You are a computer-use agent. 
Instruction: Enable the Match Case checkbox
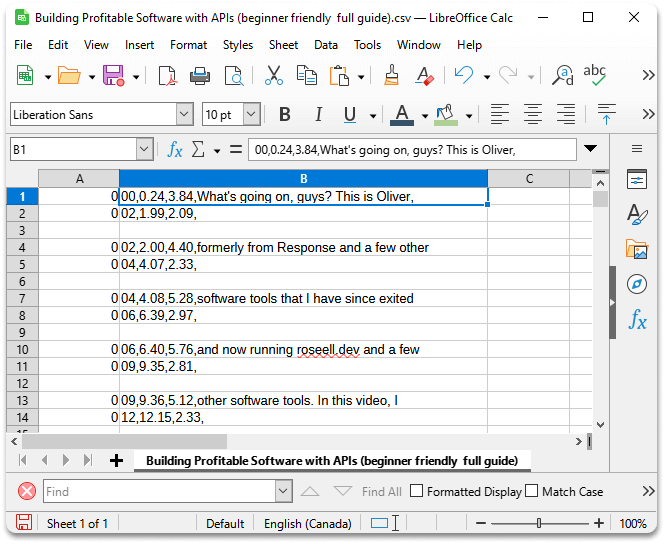pos(532,491)
